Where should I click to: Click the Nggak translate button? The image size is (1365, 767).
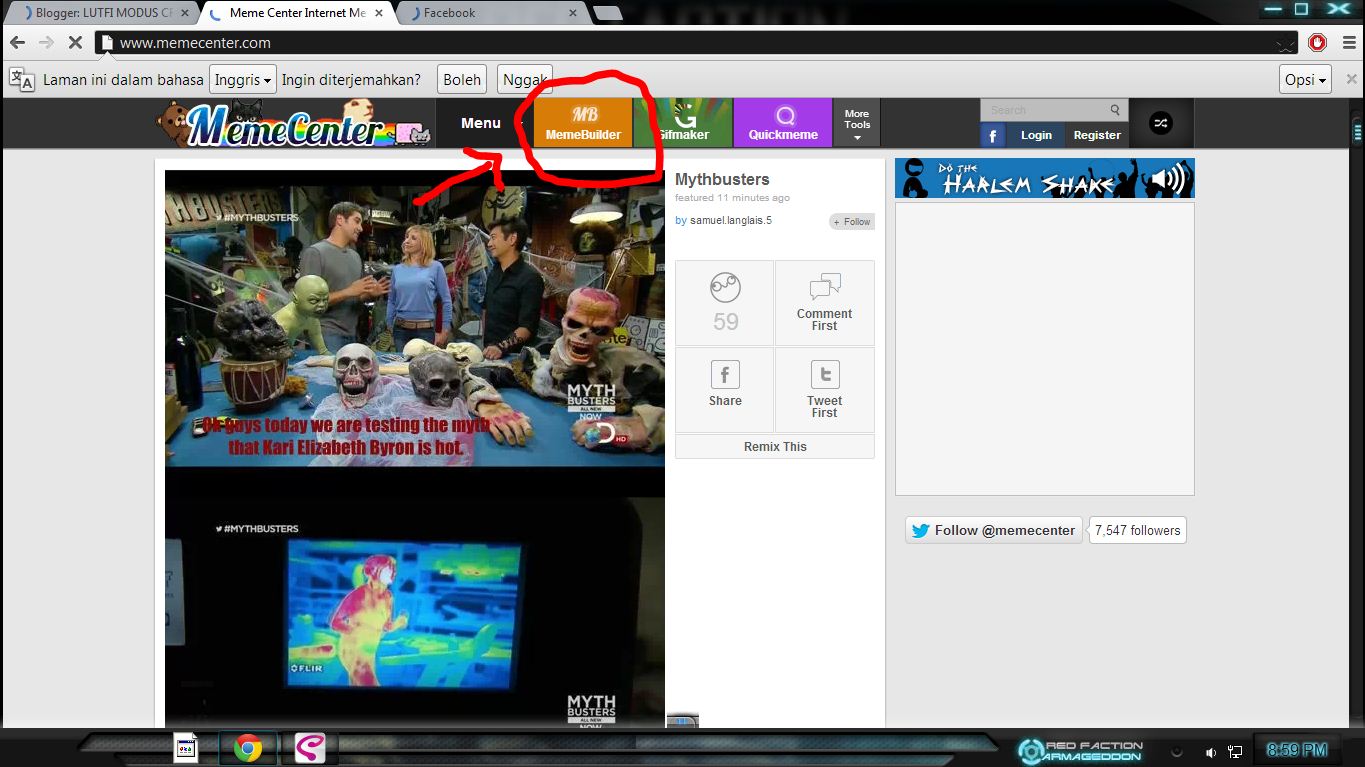(525, 80)
